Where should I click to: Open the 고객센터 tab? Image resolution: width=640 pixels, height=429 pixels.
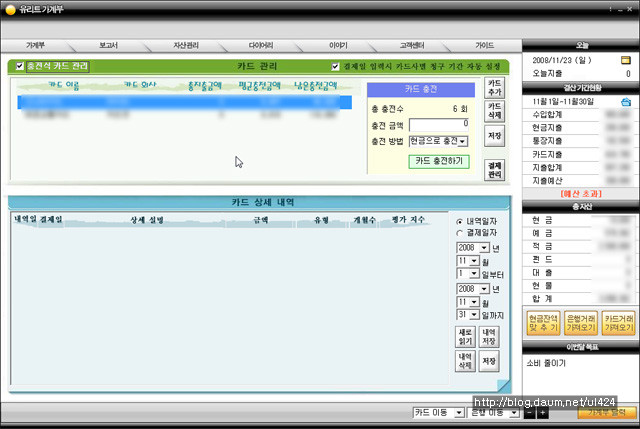pos(412,45)
